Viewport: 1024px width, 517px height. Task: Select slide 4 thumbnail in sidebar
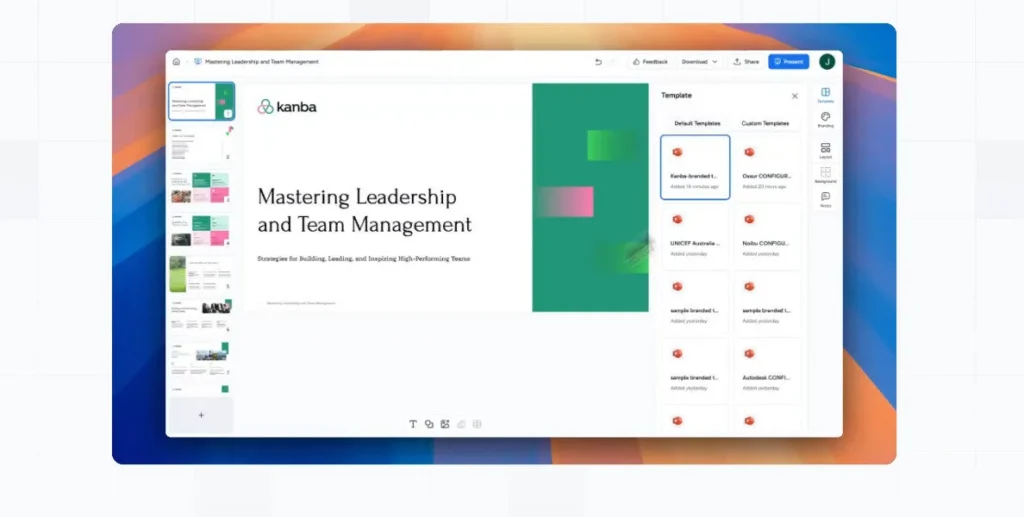coord(201,230)
